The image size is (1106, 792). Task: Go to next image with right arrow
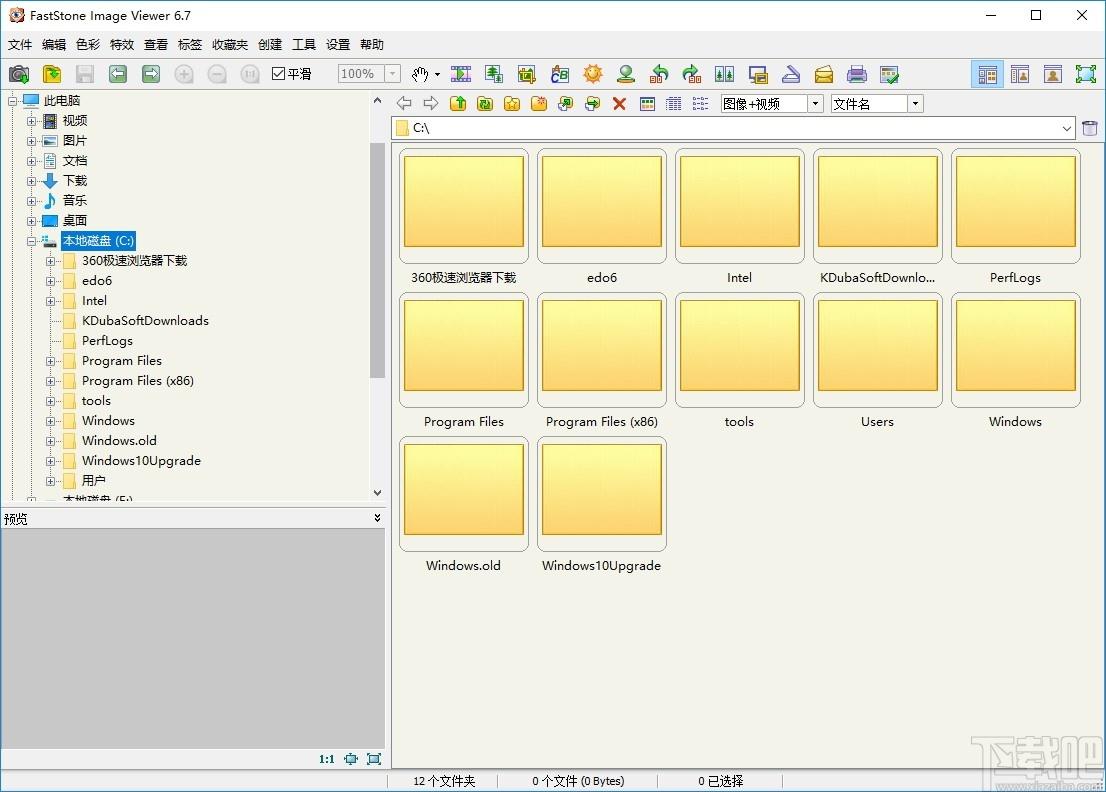point(151,74)
